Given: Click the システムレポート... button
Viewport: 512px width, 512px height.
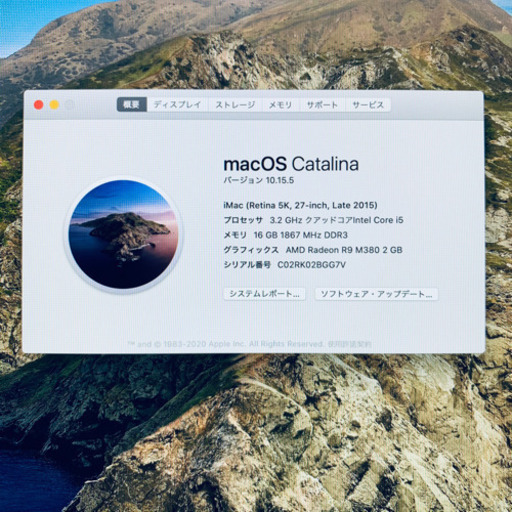Looking at the screenshot, I should [x=264, y=294].
